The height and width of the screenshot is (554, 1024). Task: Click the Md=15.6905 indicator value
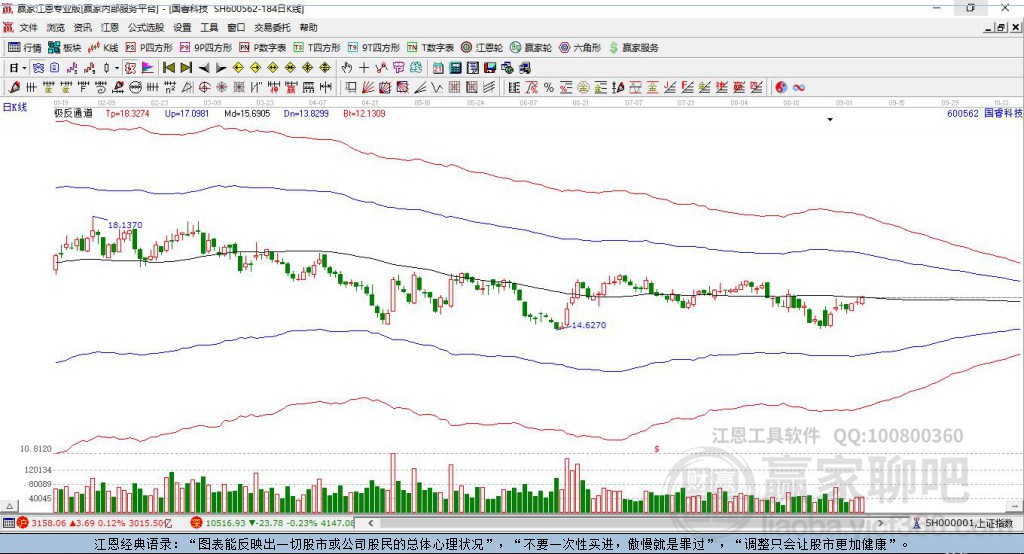coord(247,113)
